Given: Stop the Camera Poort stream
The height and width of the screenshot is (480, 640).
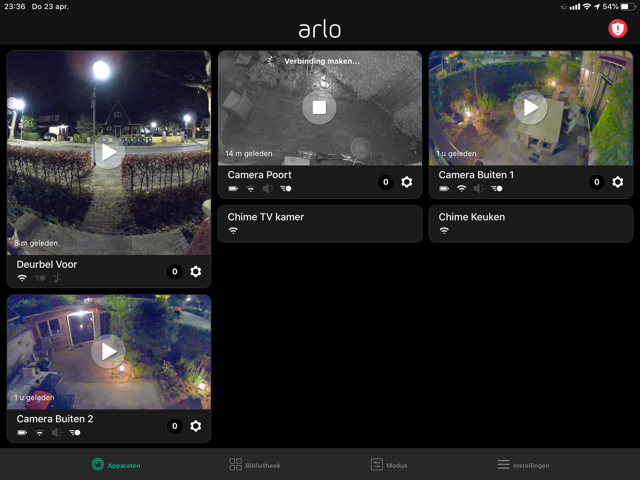Looking at the screenshot, I should 319,107.
